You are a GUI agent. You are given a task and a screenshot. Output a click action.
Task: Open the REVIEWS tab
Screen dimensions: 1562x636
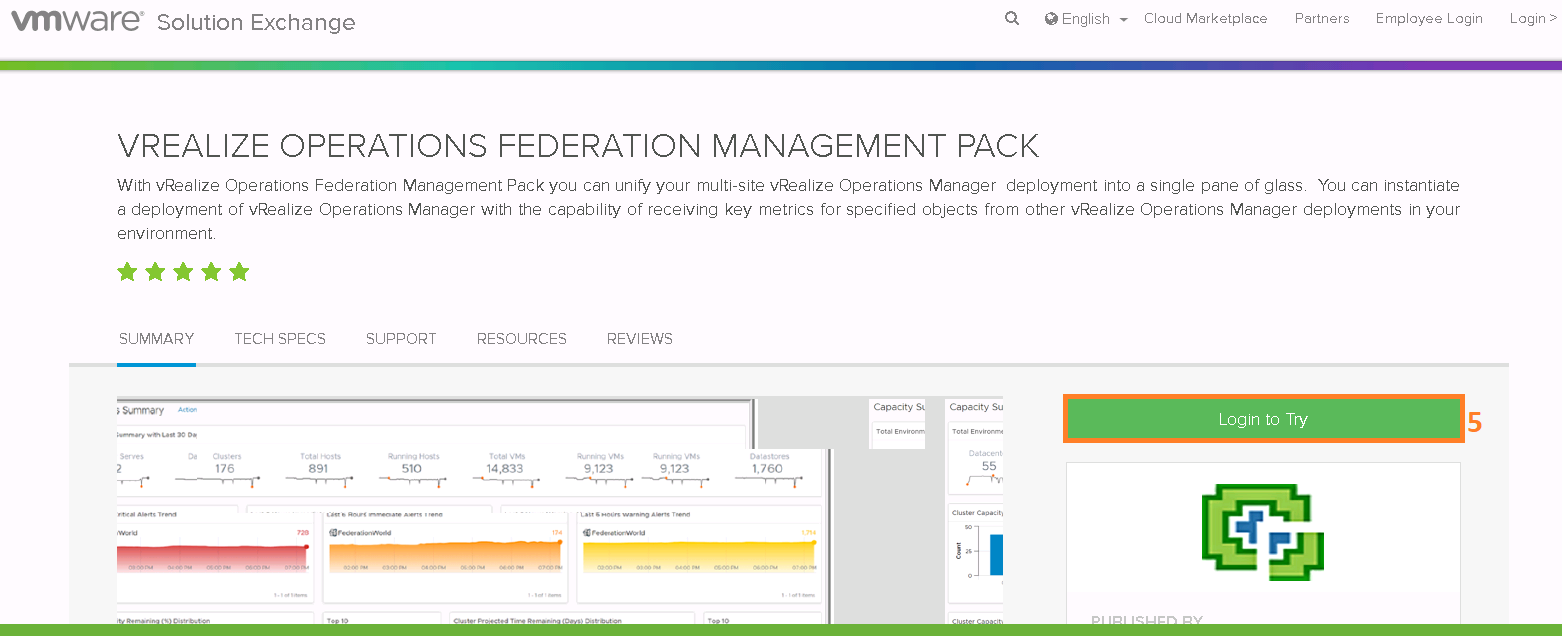639,338
